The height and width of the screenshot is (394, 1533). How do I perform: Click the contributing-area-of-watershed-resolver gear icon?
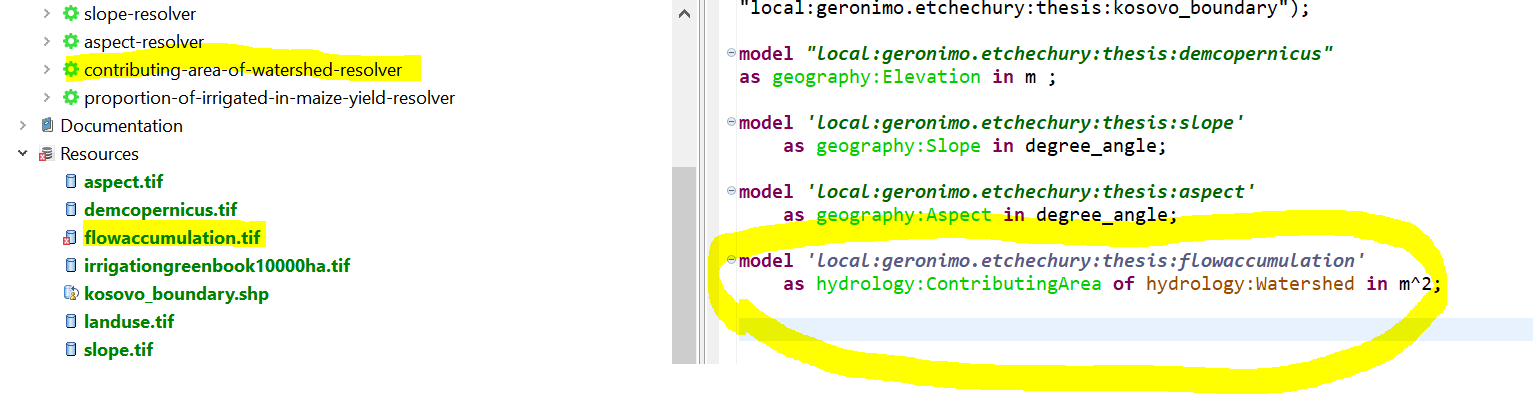[70, 70]
